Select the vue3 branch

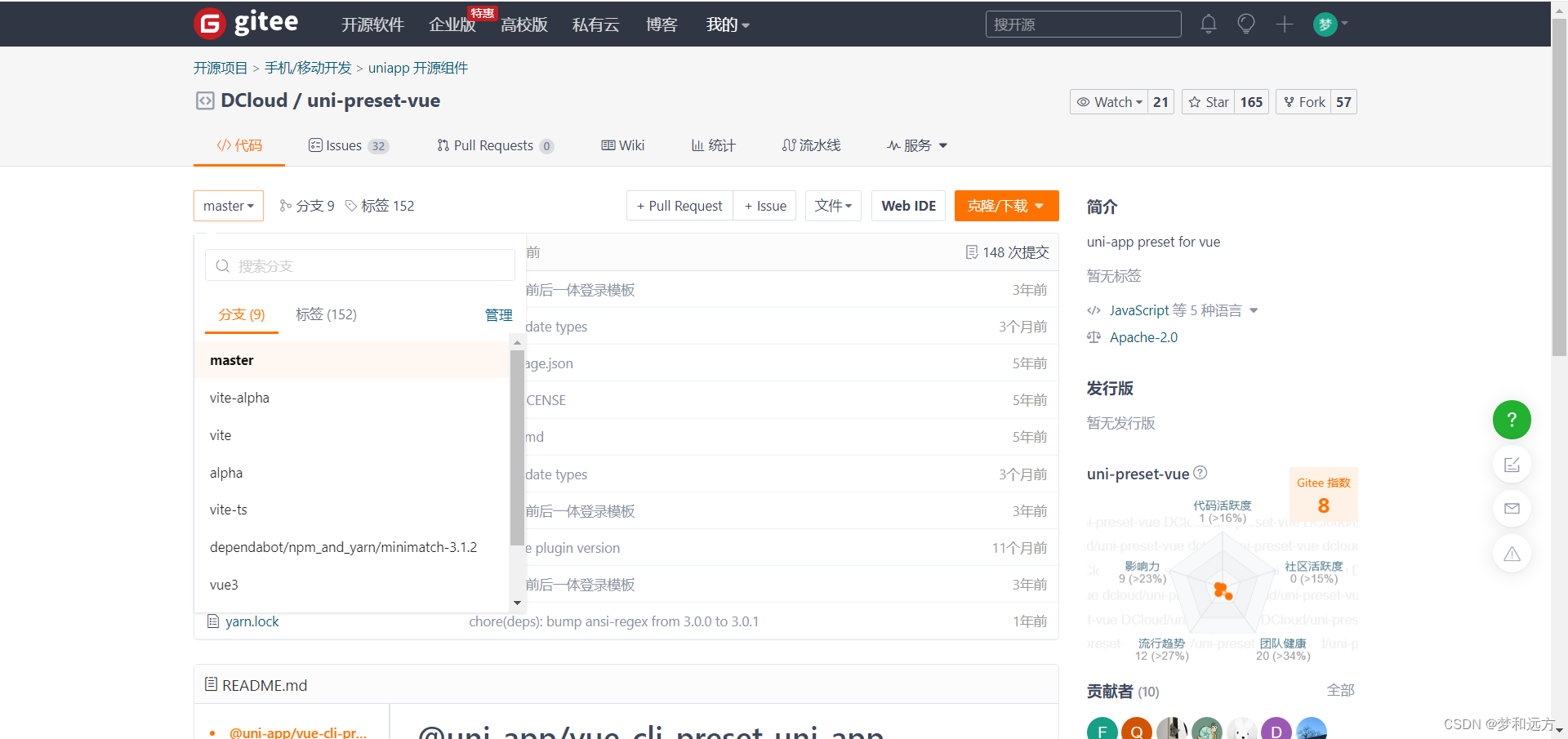(x=353, y=585)
